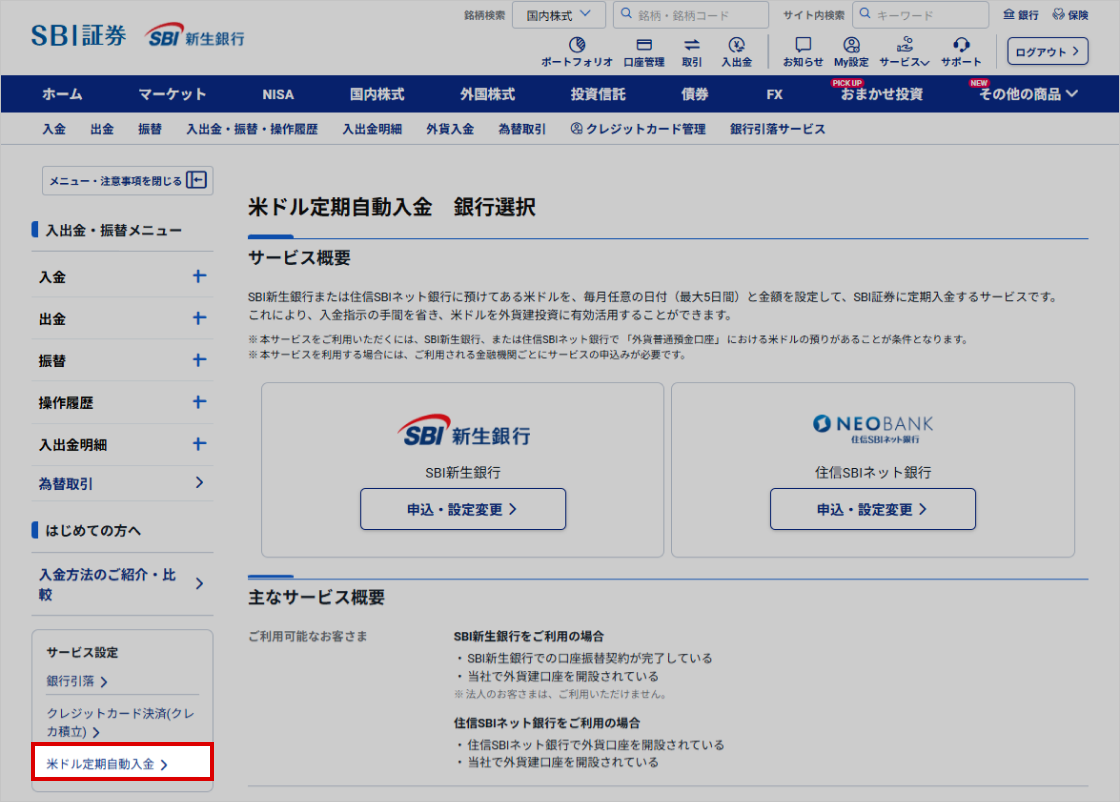Click the 口座管理 account management icon

coord(643,45)
